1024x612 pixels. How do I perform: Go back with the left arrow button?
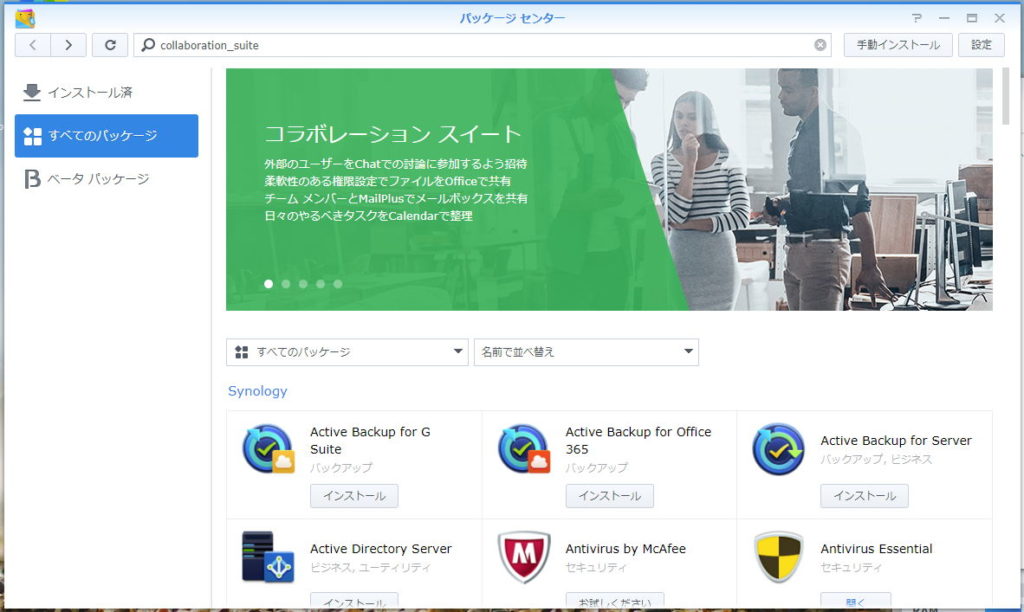click(33, 45)
